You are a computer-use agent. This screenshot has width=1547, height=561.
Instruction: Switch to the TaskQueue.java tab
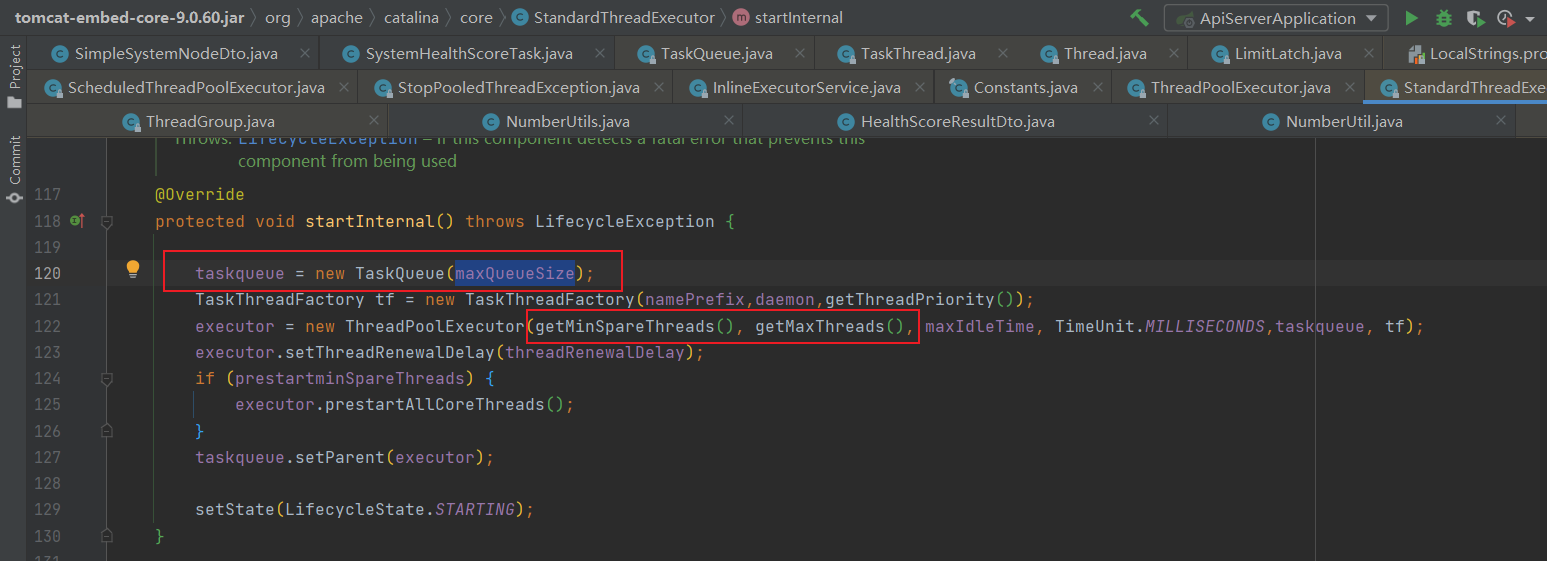tap(717, 54)
